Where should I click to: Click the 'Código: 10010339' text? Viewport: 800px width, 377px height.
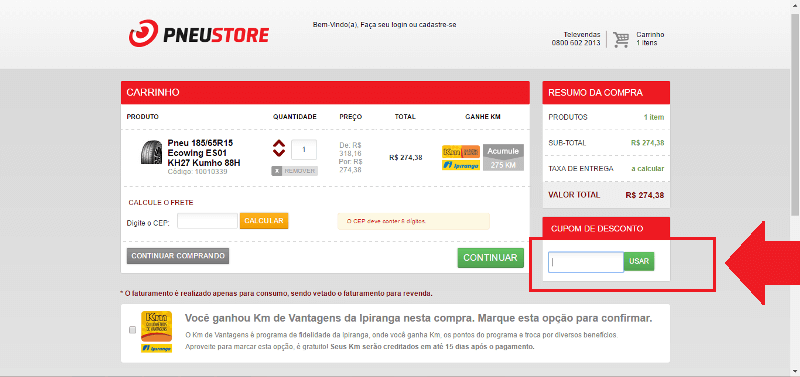point(197,172)
